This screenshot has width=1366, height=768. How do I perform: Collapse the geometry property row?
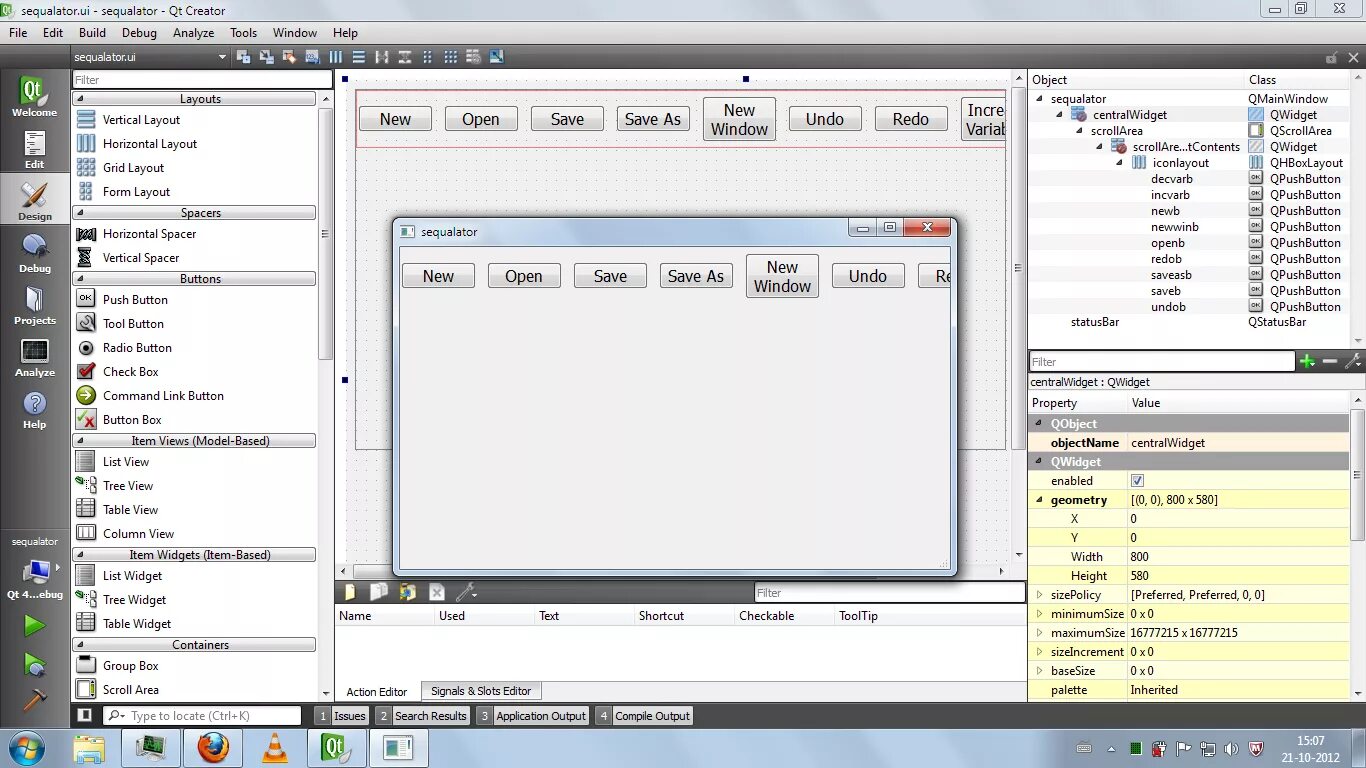point(1040,500)
